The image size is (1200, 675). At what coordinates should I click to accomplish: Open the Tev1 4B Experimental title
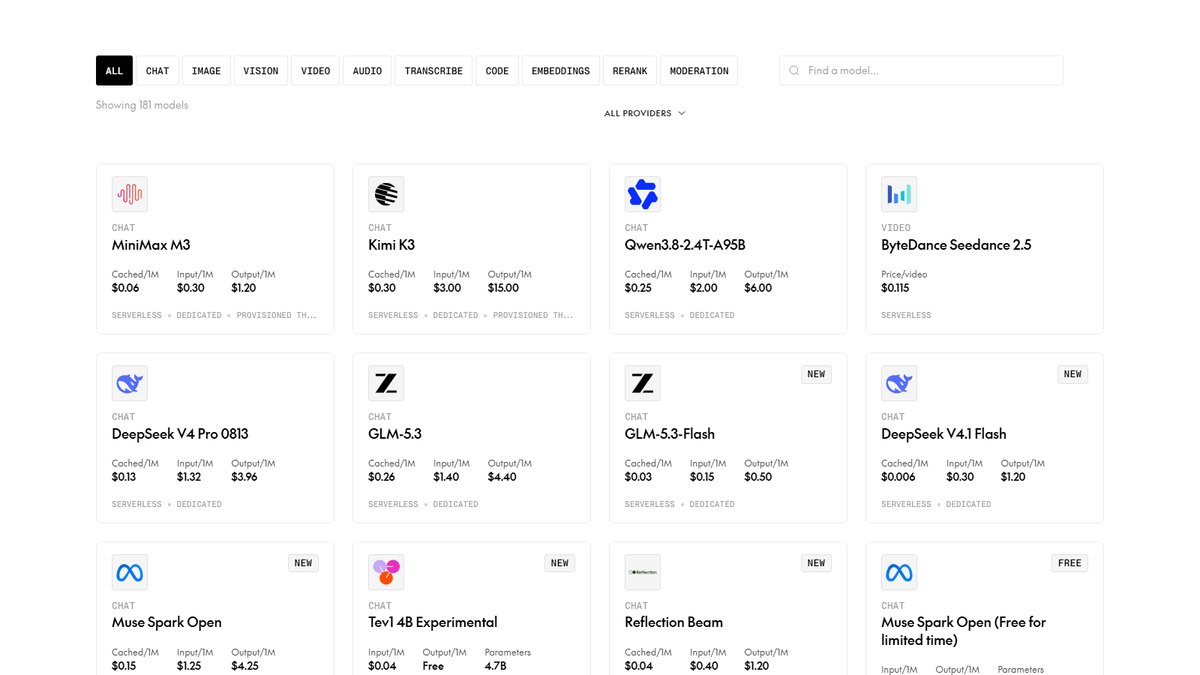point(433,622)
